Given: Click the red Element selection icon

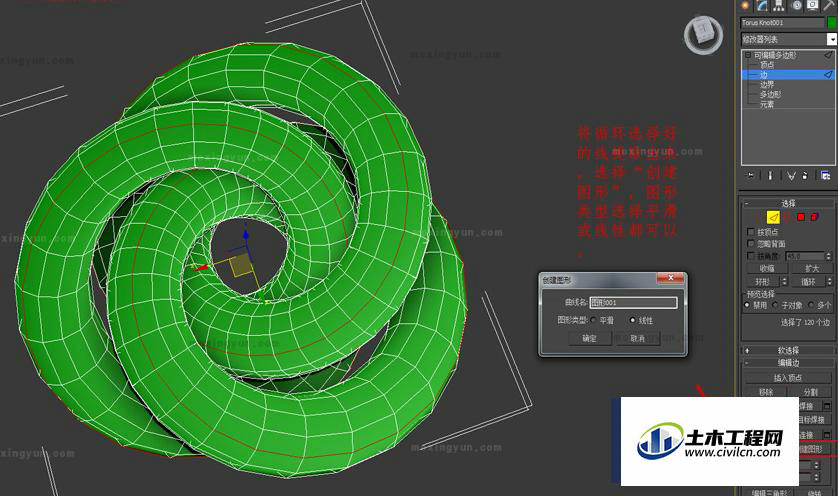Looking at the screenshot, I should pyautogui.click(x=814, y=217).
